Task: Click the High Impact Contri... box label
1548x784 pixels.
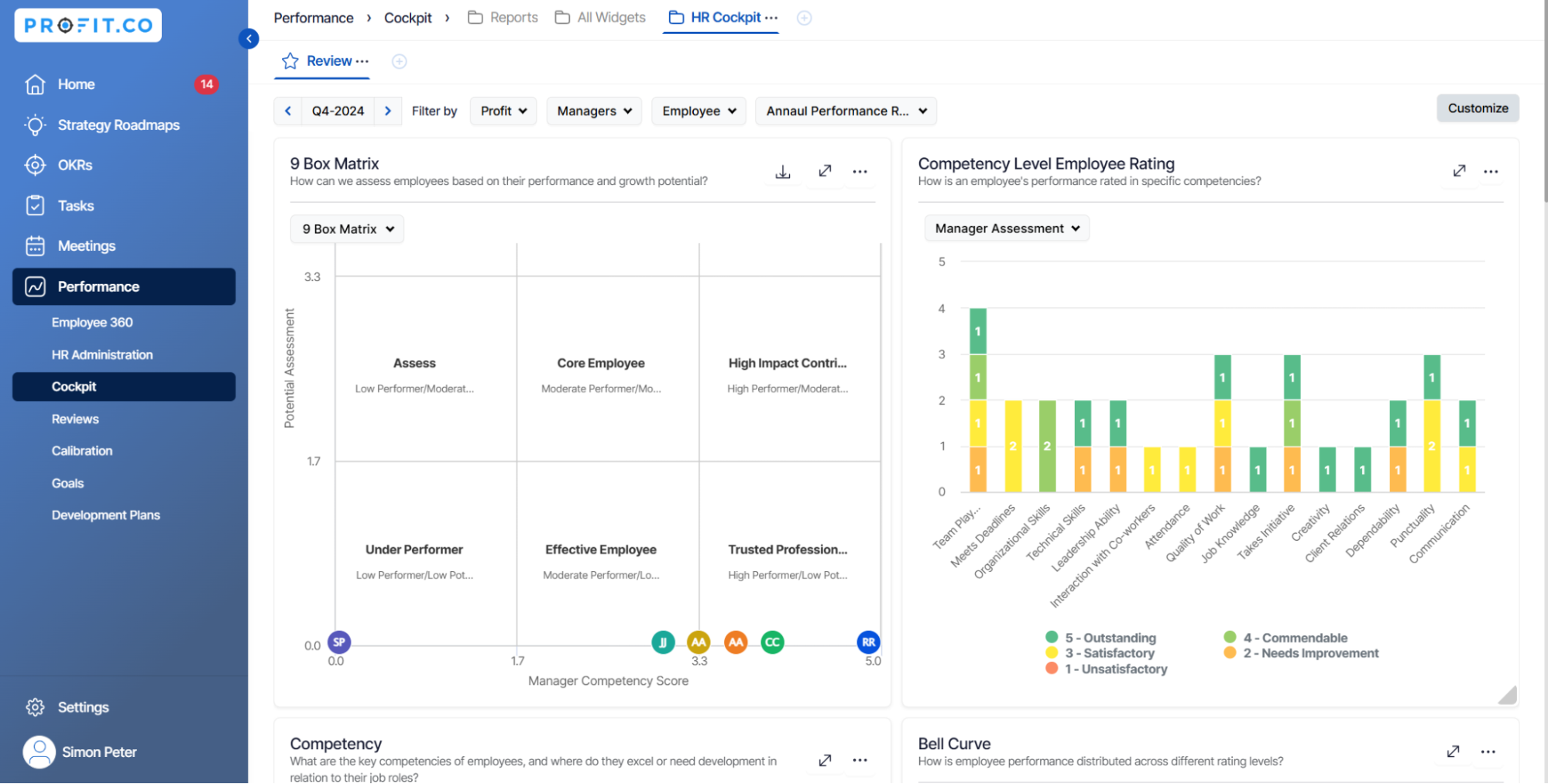Action: coord(788,363)
